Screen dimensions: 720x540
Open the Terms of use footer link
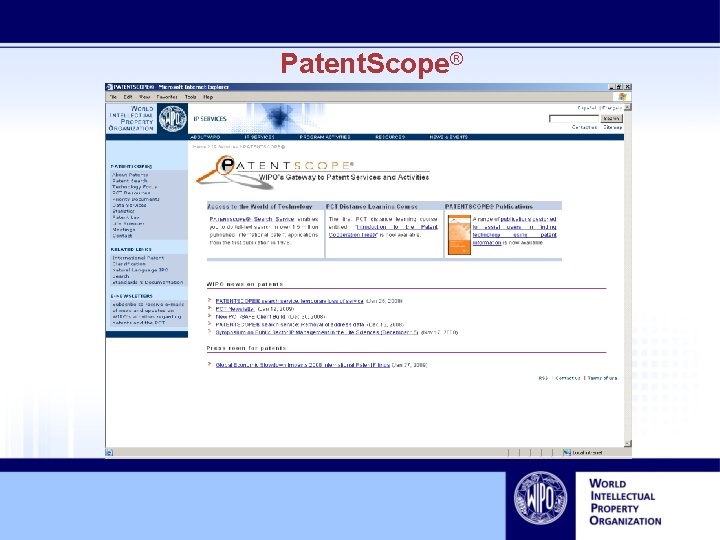click(602, 378)
